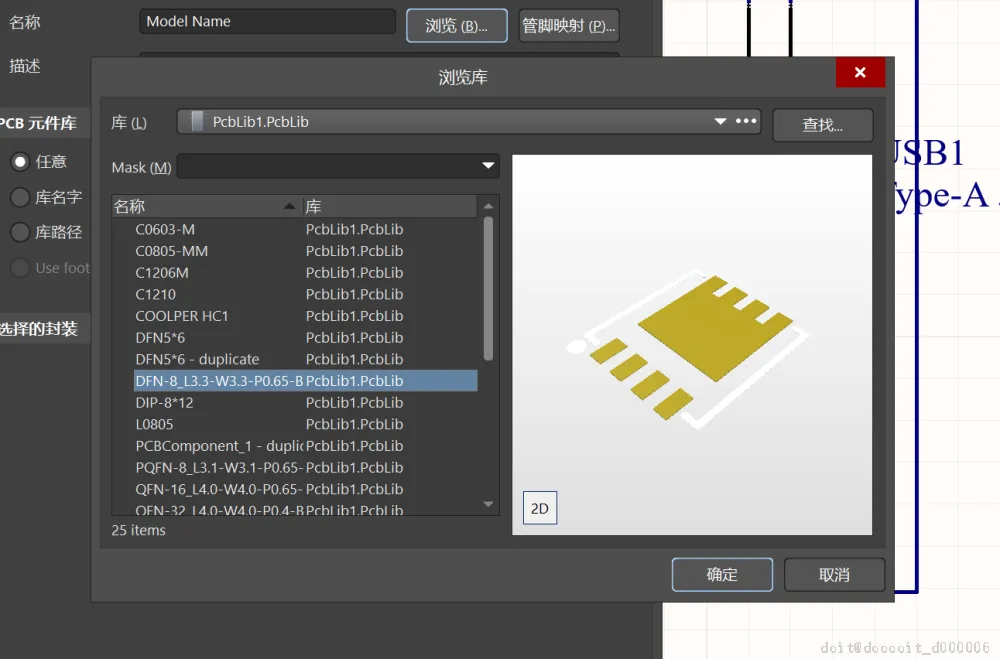Click the 2D view toggle button
Viewport: 1000px width, 659px height.
pyautogui.click(x=540, y=508)
